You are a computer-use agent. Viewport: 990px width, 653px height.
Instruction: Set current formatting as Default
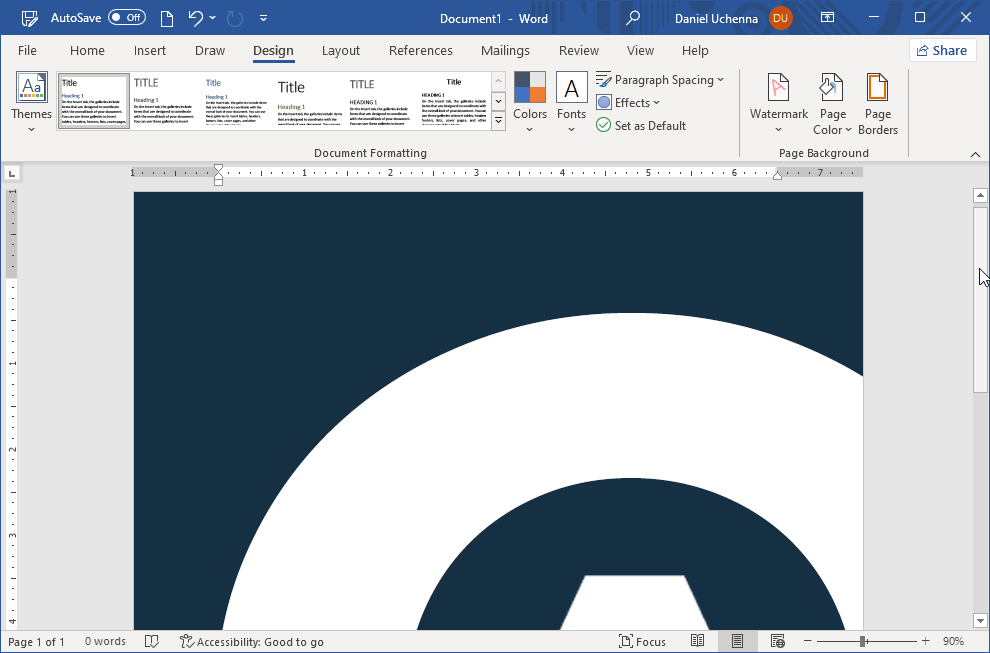[642, 125]
